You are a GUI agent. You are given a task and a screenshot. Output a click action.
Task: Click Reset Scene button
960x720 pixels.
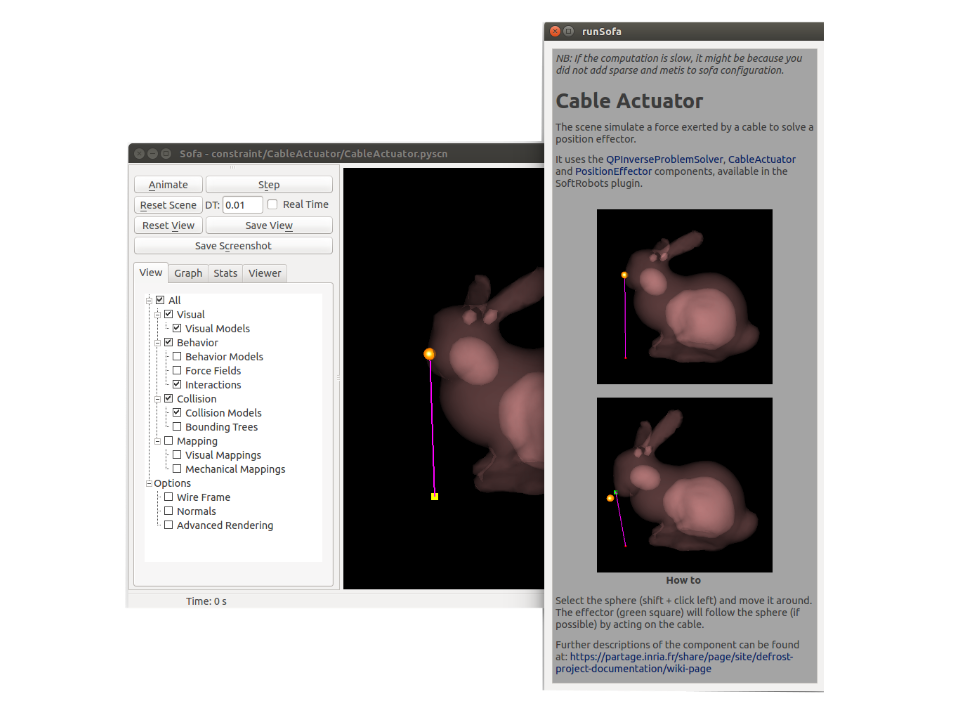point(168,205)
